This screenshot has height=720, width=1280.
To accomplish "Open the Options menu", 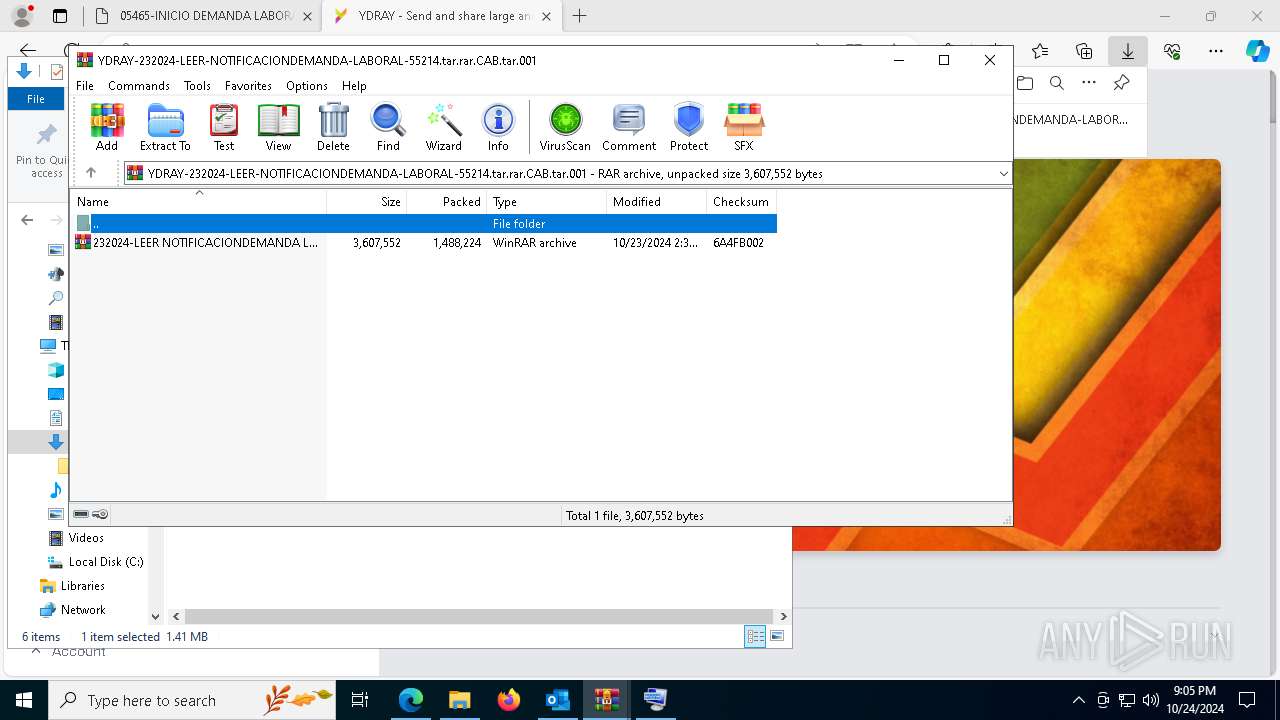I will pos(307,86).
